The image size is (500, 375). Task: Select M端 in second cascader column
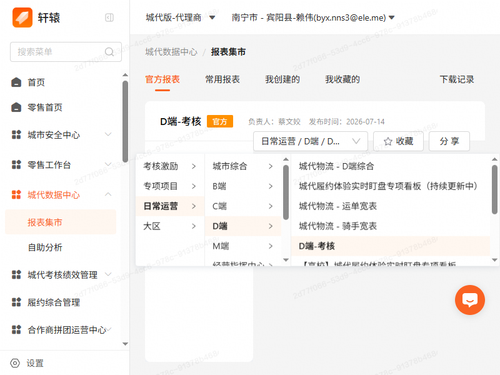(x=243, y=246)
